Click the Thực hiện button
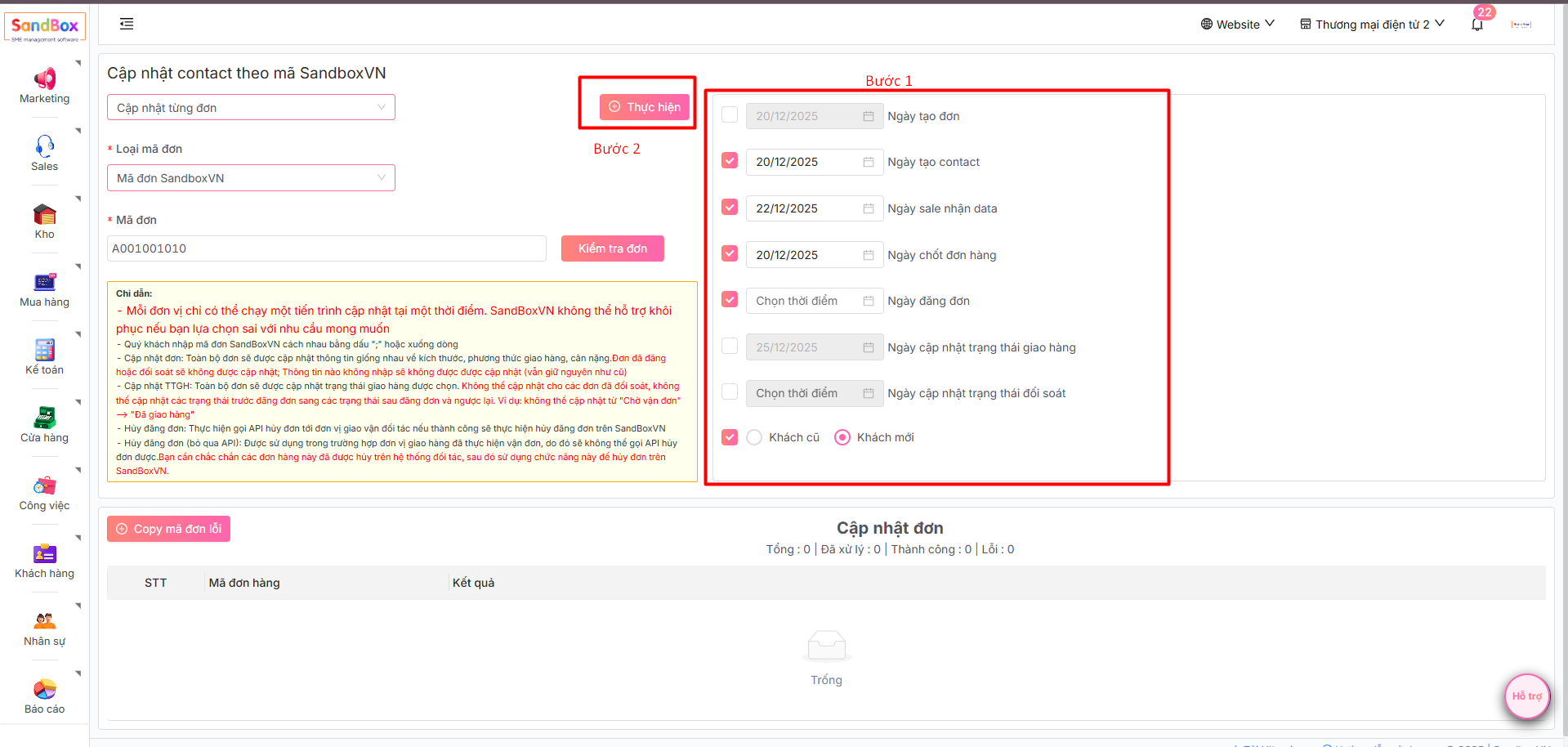Viewport: 1568px width, 747px height. point(644,107)
